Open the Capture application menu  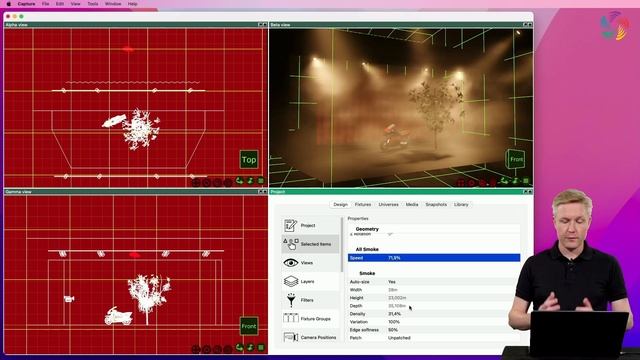tap(27, 4)
